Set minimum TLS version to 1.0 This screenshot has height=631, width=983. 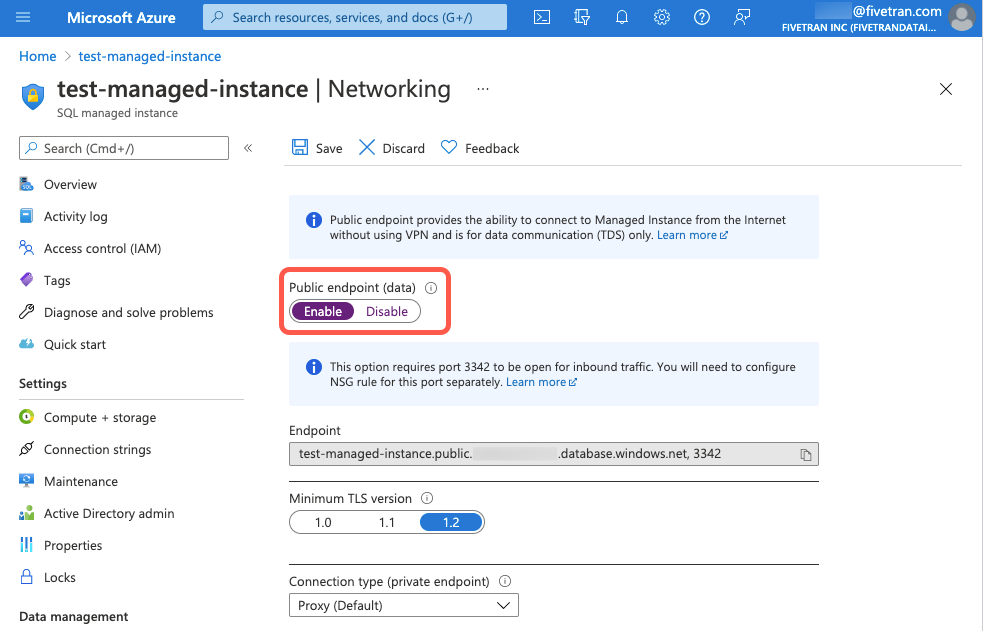pos(323,523)
